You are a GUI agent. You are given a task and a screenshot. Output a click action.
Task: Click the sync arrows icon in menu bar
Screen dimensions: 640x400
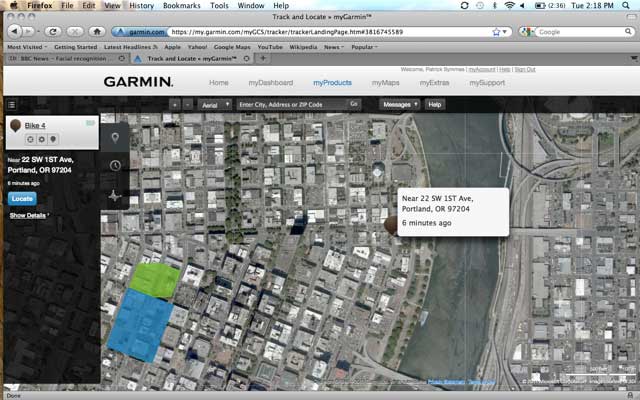coord(464,5)
